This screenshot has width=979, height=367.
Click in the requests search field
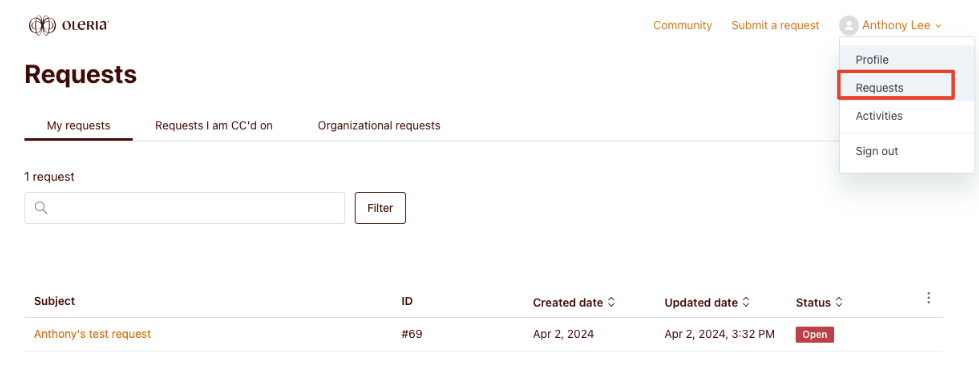click(184, 208)
